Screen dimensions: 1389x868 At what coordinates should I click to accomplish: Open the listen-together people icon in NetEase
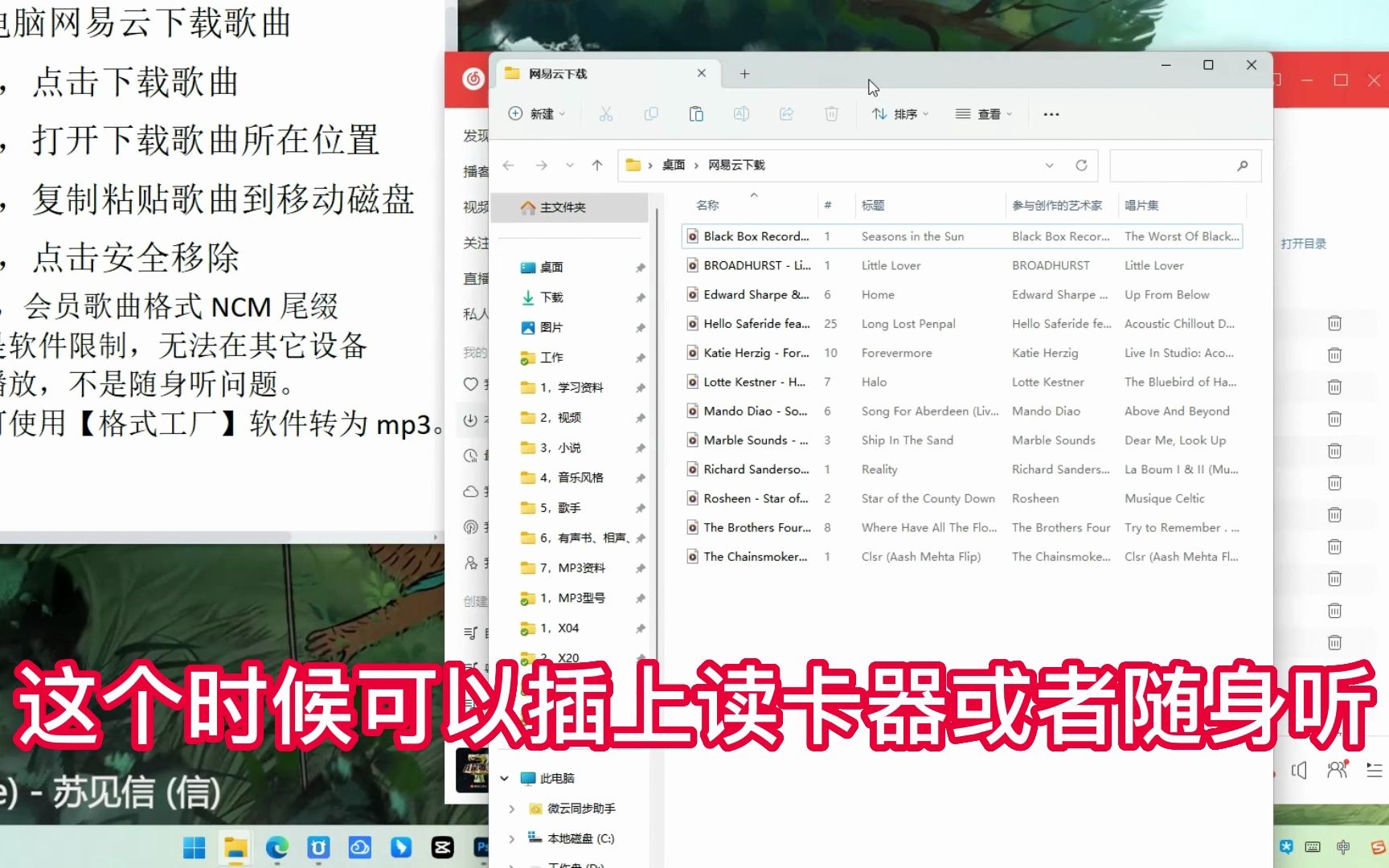pos(1338,769)
